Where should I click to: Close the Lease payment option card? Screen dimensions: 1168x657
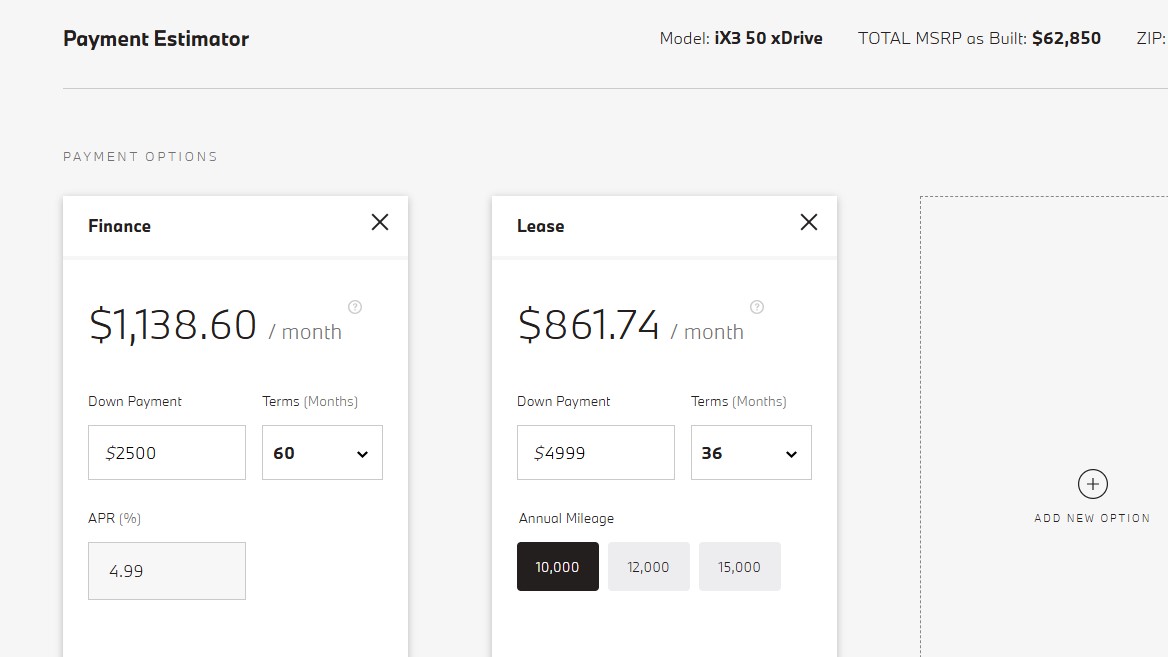point(809,222)
